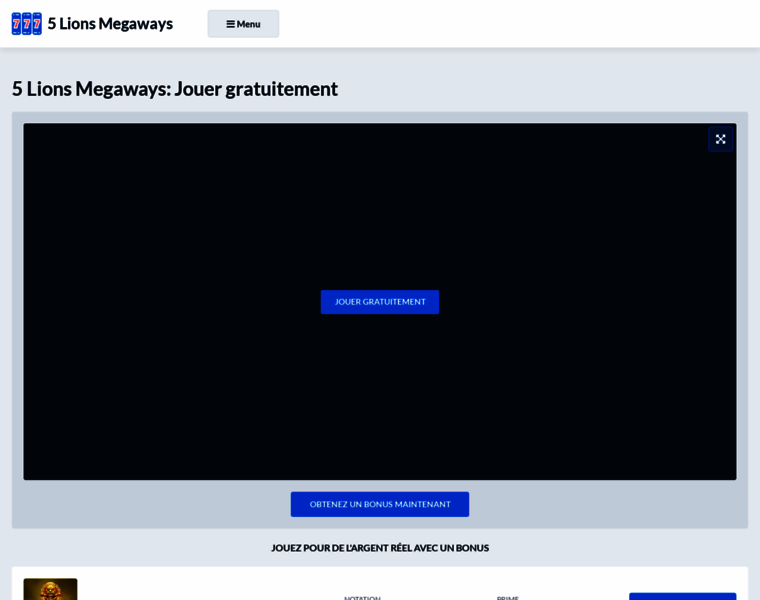Click the JOUER GRATUITEMENT button

pos(380,302)
